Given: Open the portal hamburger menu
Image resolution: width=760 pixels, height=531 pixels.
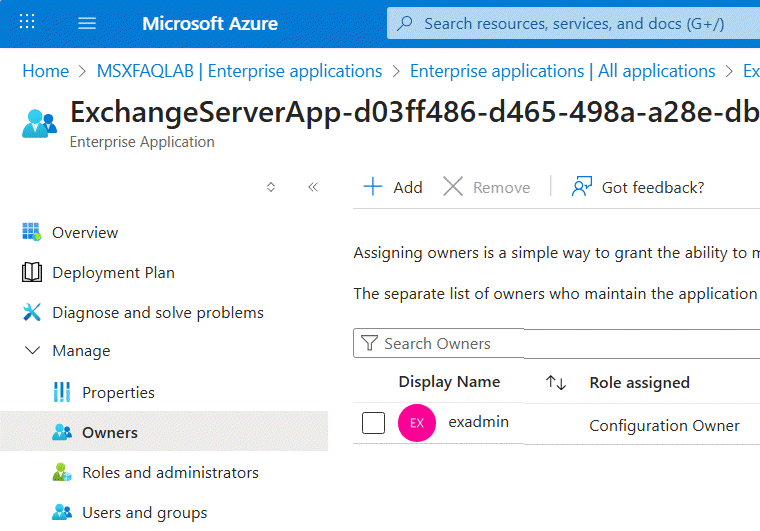Looking at the screenshot, I should coord(87,23).
